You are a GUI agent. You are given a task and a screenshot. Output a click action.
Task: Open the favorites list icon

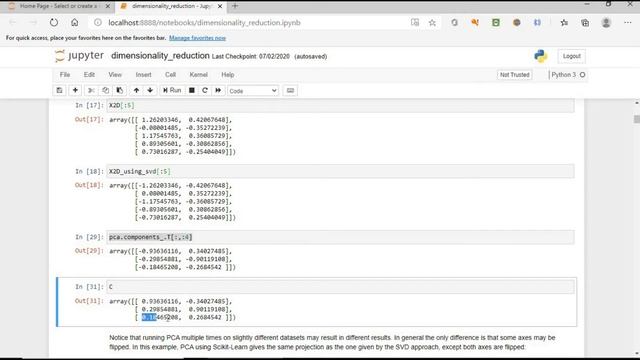(x=564, y=23)
